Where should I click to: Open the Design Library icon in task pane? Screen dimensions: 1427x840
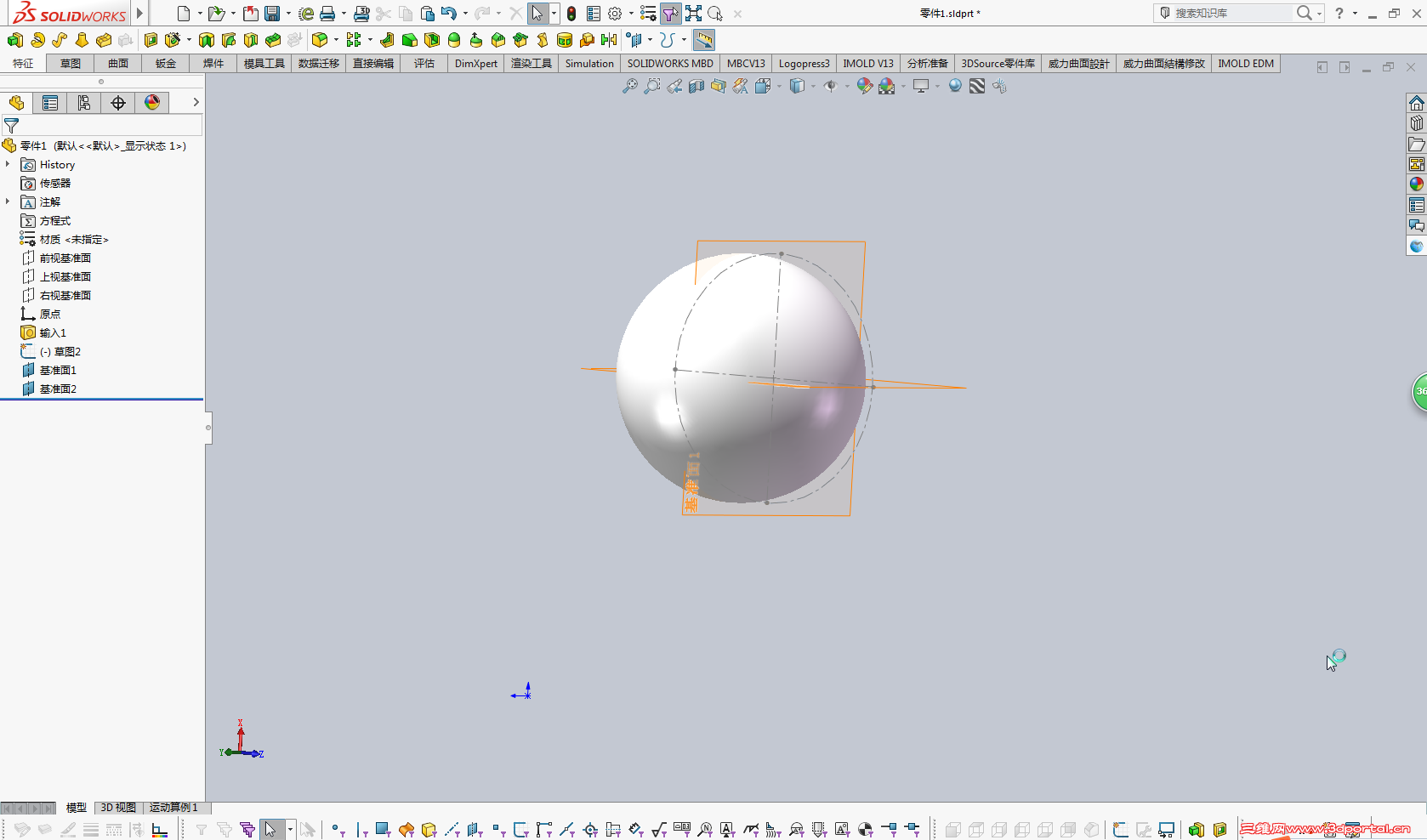tap(1417, 123)
